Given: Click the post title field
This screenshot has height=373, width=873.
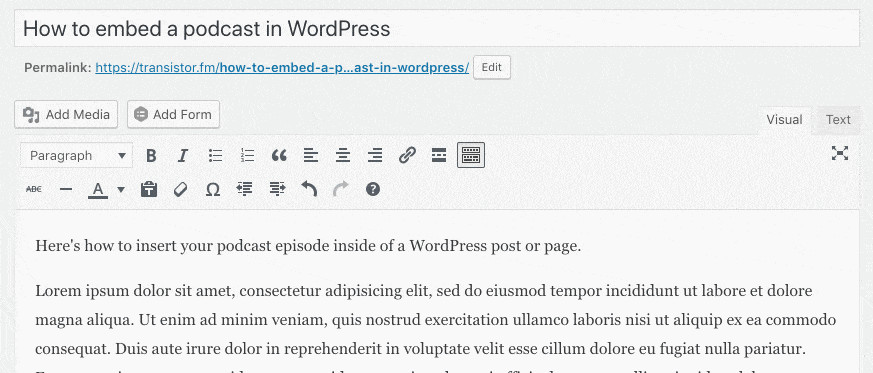Looking at the screenshot, I should tap(437, 28).
